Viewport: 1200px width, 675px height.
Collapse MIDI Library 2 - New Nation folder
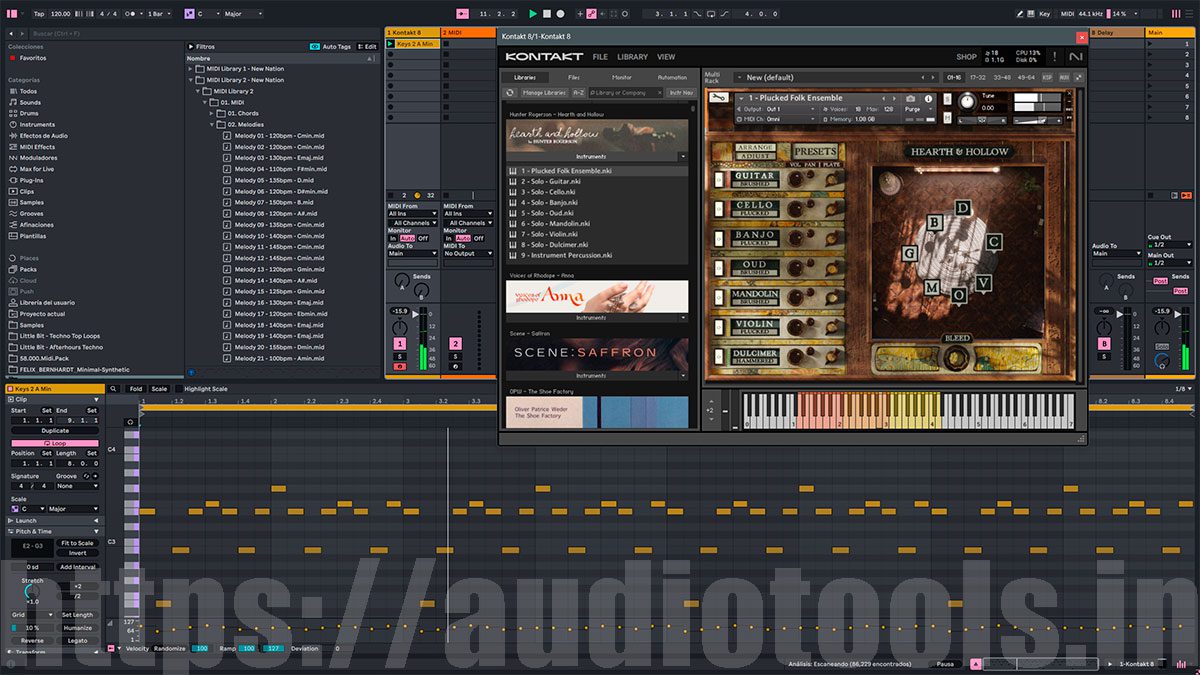coord(190,80)
